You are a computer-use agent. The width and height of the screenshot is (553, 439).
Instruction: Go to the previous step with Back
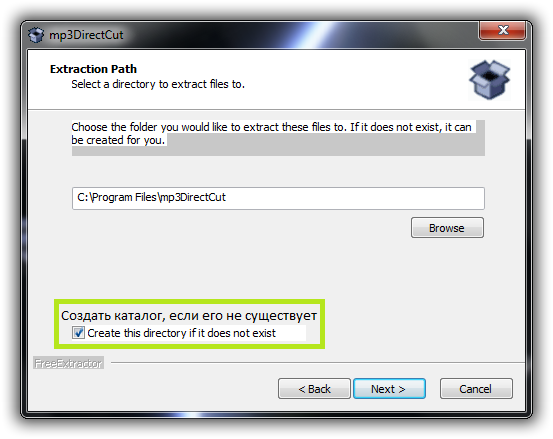point(314,389)
